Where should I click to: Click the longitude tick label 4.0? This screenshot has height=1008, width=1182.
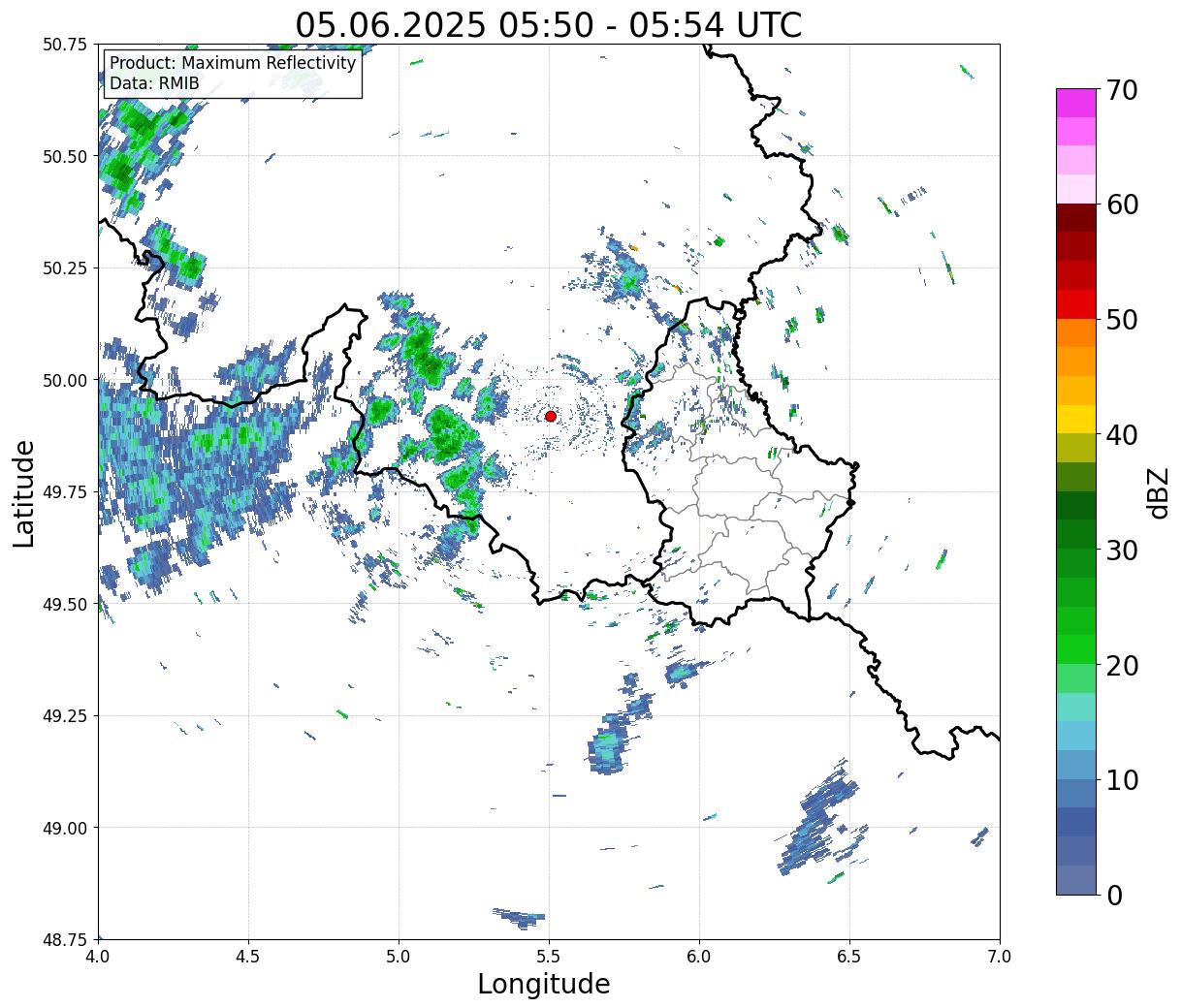pos(98,956)
